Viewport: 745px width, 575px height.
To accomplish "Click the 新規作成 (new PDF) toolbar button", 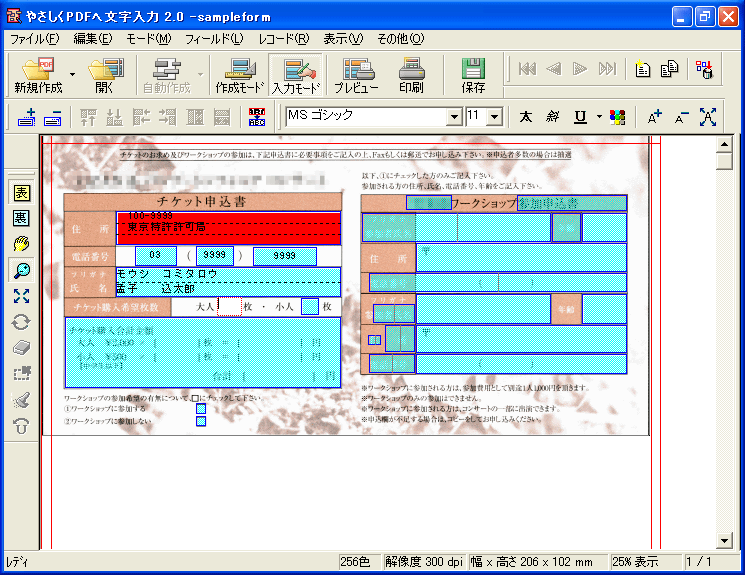I will 38,75.
